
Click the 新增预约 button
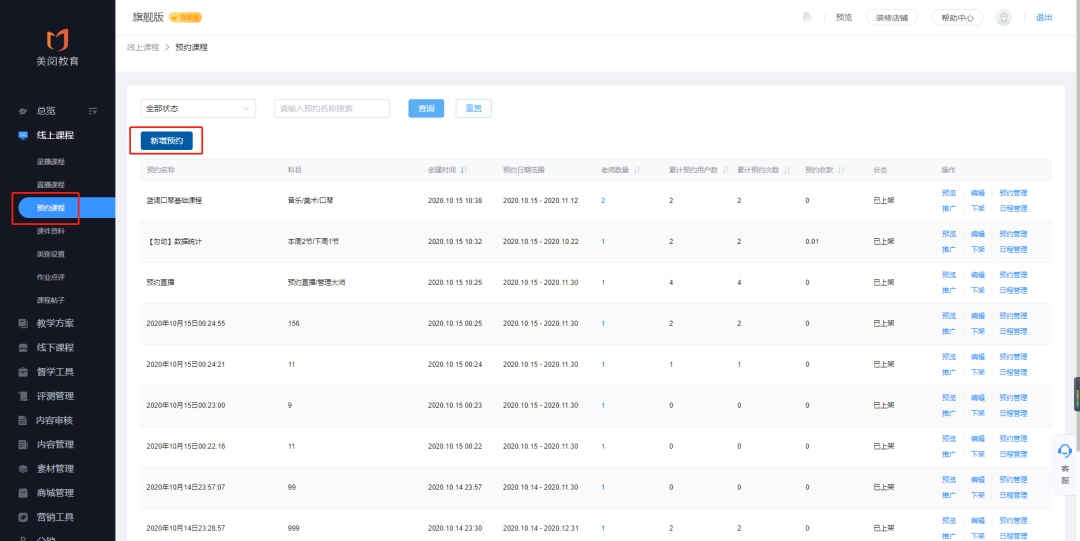pyautogui.click(x=166, y=141)
